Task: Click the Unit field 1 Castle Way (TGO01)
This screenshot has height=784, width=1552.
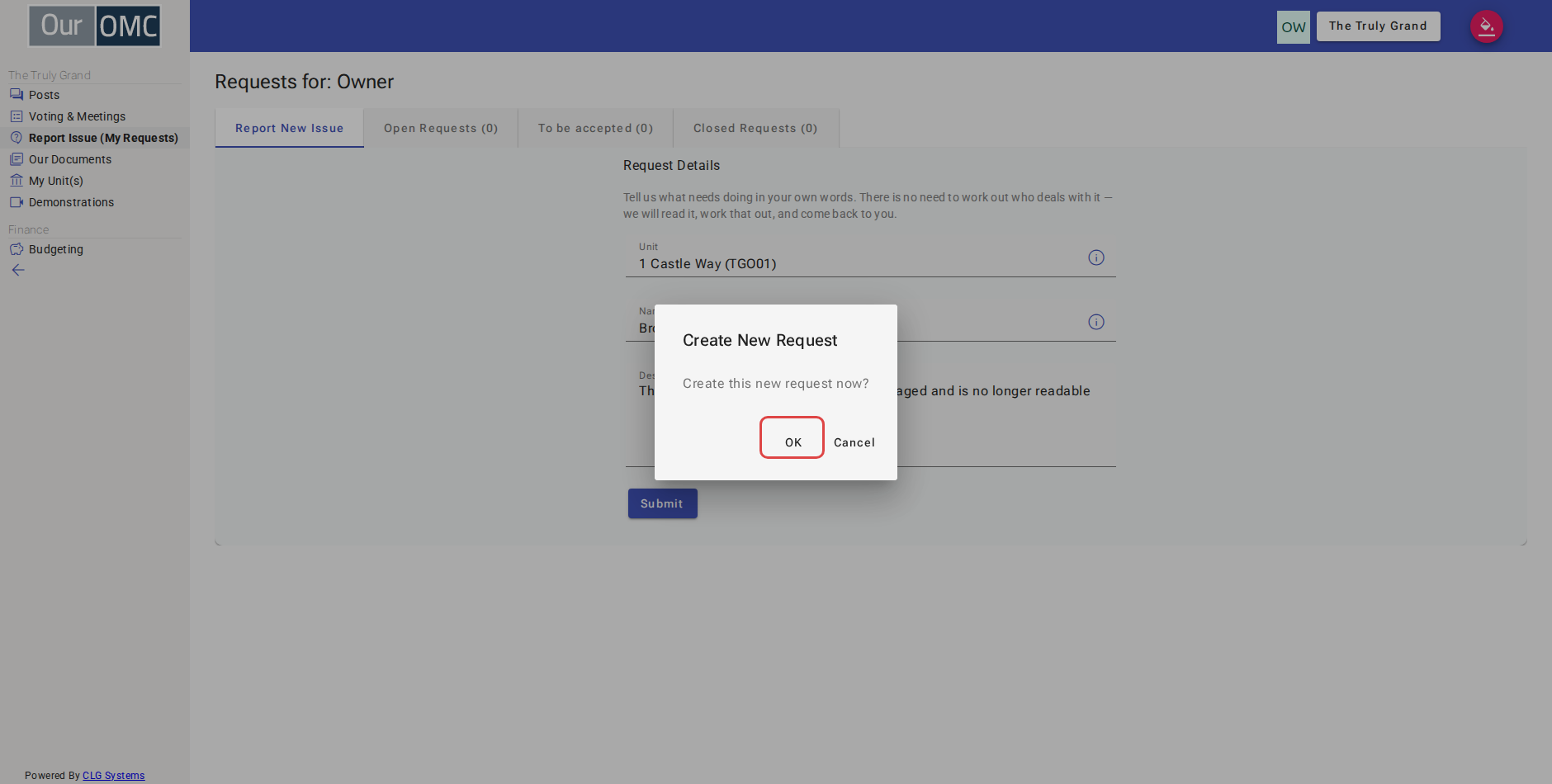Action: pos(870,257)
